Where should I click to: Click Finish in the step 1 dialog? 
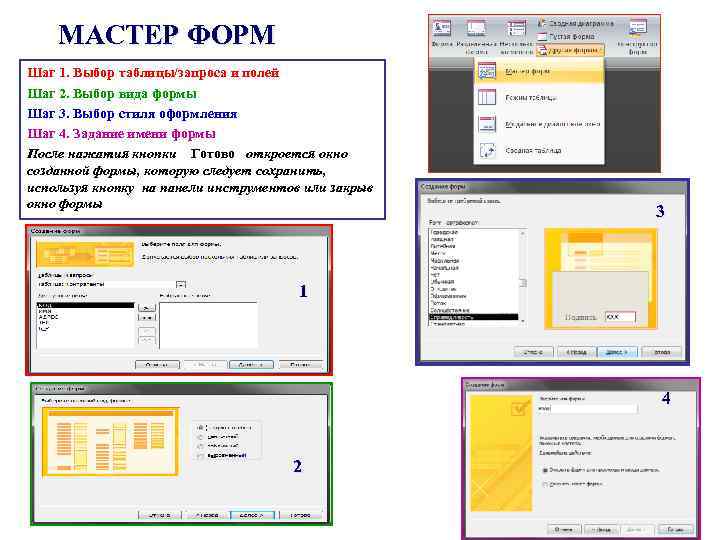point(300,365)
